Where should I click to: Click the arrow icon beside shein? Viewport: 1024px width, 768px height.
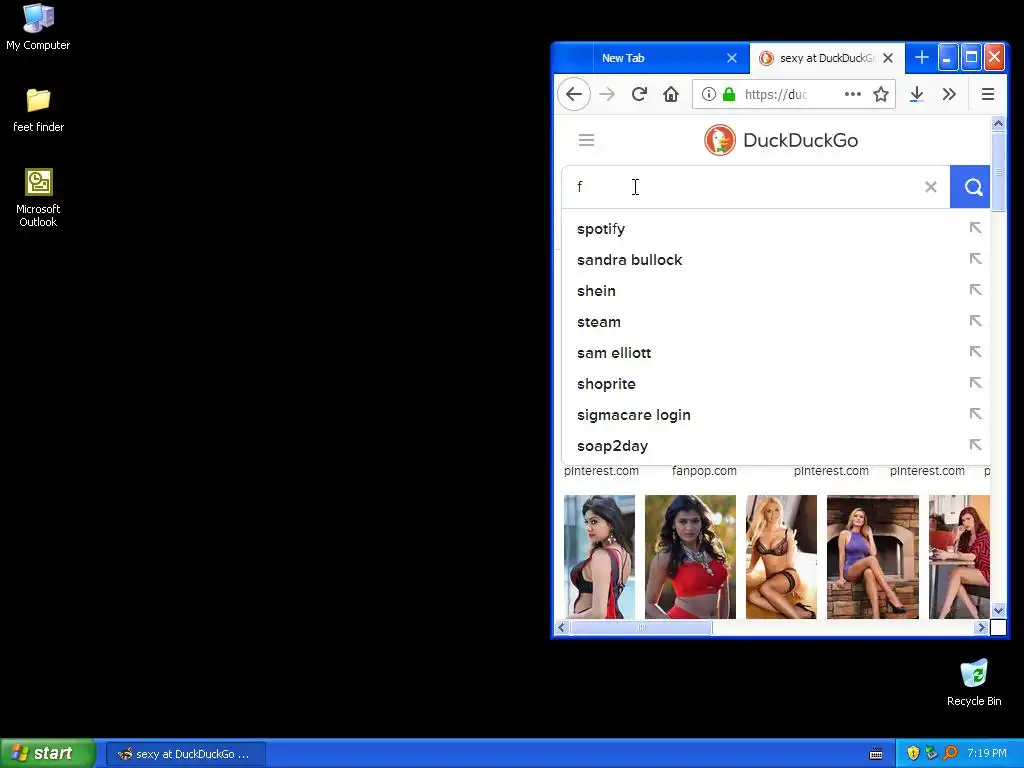(x=975, y=290)
